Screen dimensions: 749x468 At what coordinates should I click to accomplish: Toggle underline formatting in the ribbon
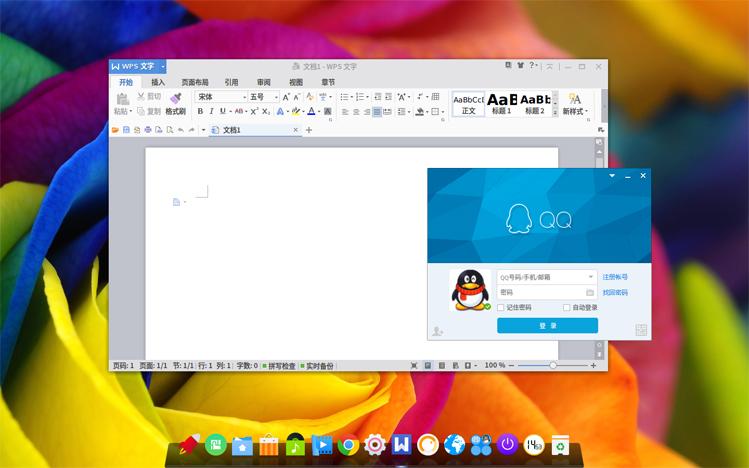pos(223,111)
